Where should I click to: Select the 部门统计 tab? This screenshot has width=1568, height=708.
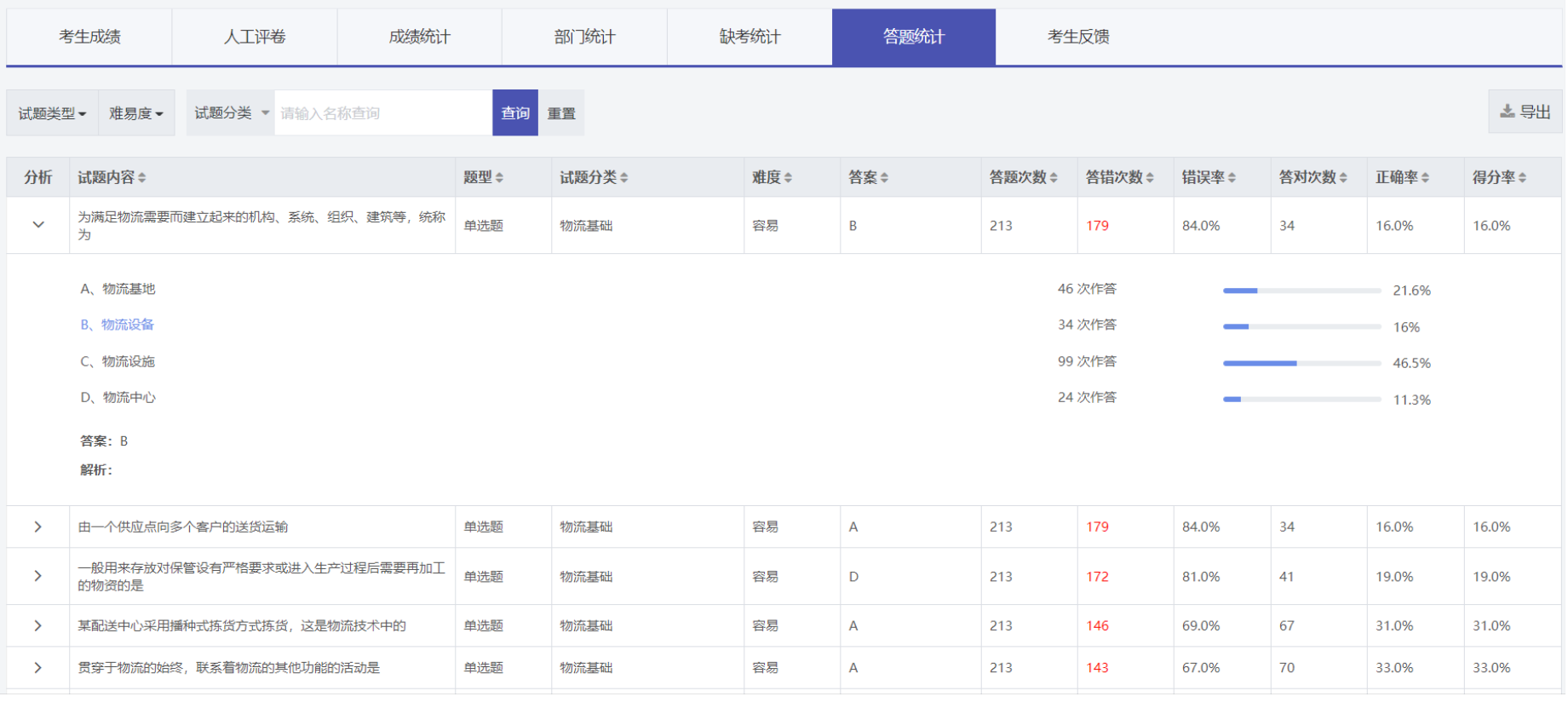pos(584,37)
